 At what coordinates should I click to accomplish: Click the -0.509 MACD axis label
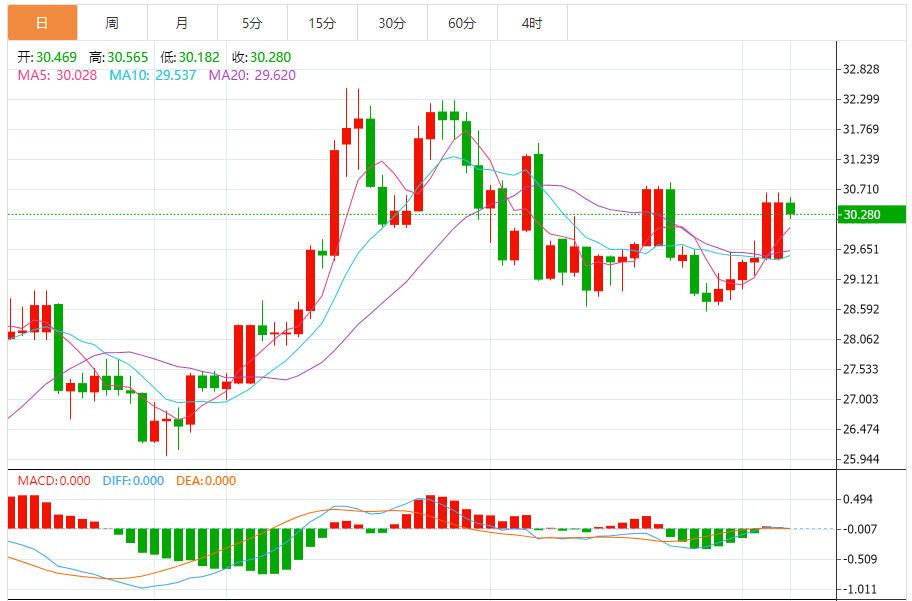pyautogui.click(x=858, y=559)
